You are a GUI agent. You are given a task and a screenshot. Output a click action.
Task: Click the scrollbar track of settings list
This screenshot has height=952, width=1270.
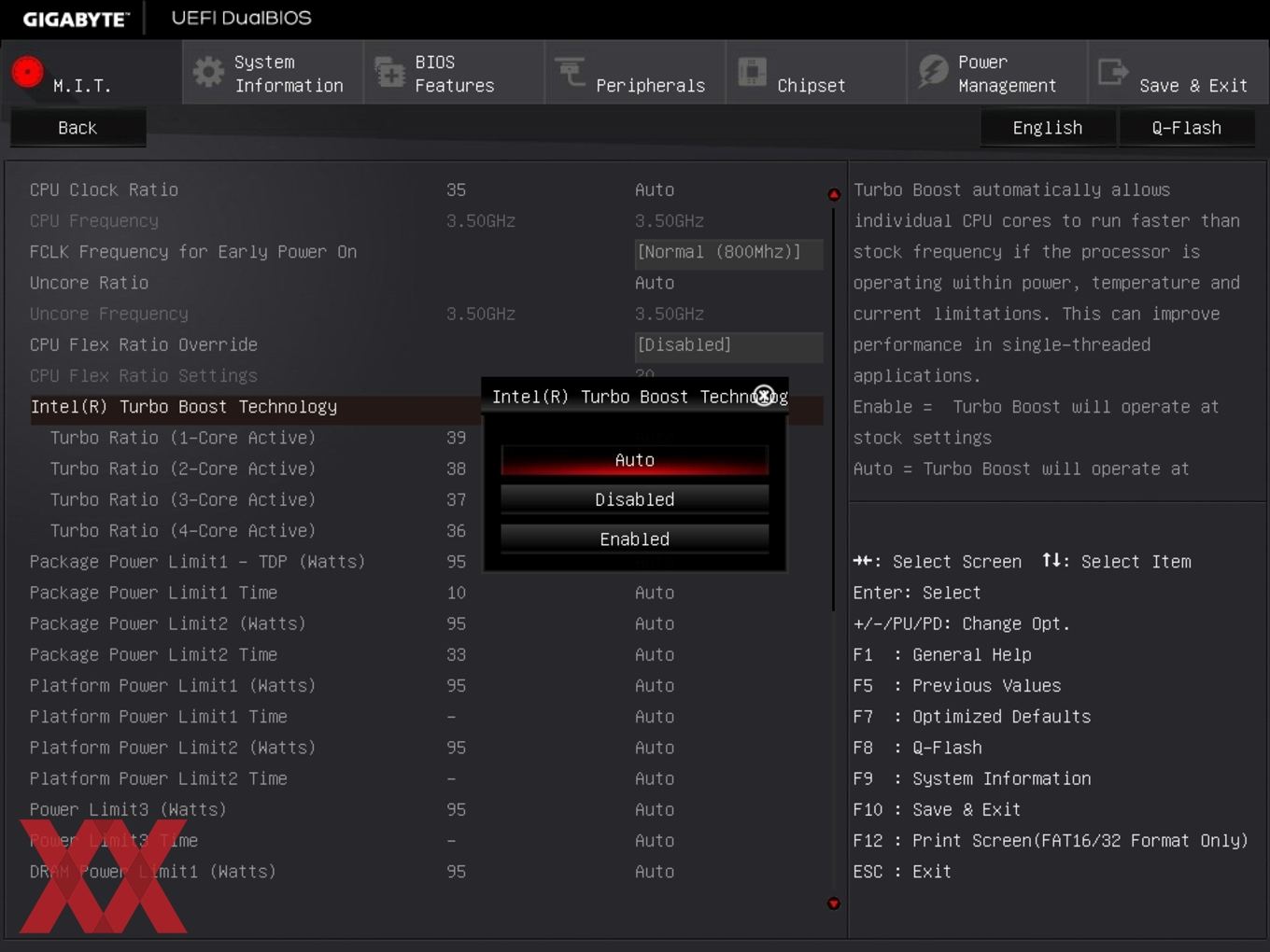click(834, 549)
